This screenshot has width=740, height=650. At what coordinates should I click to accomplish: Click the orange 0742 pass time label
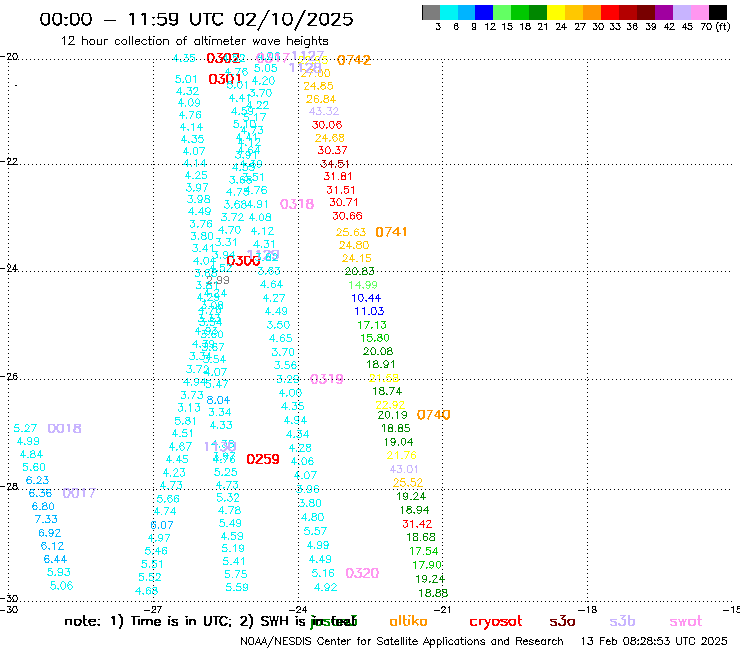[354, 60]
